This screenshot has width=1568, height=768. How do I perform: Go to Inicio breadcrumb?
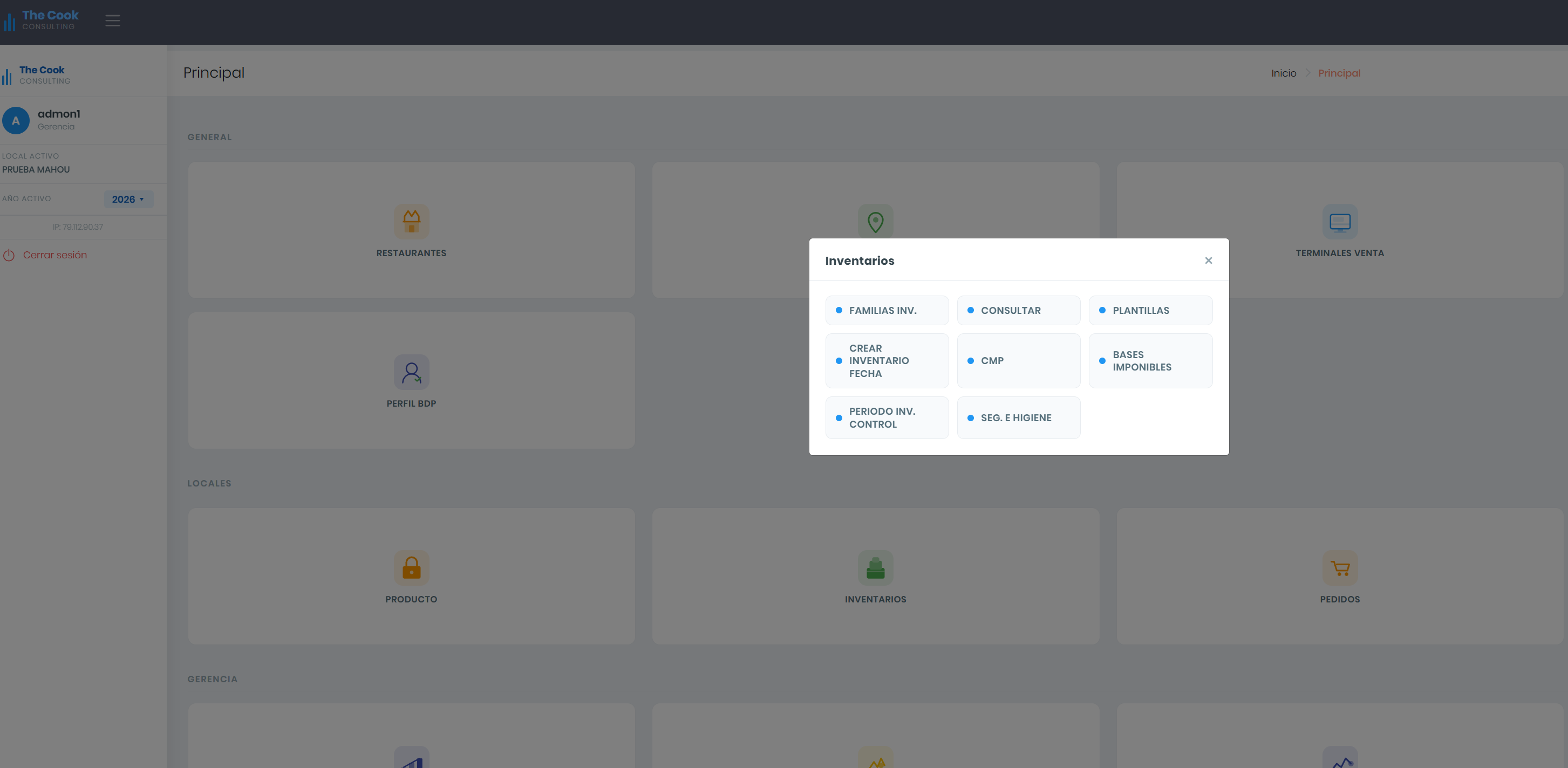[1283, 73]
